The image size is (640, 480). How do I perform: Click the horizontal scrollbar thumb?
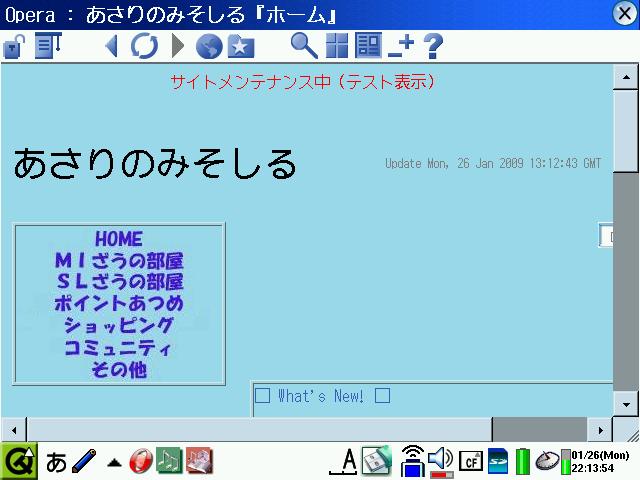click(x=260, y=430)
